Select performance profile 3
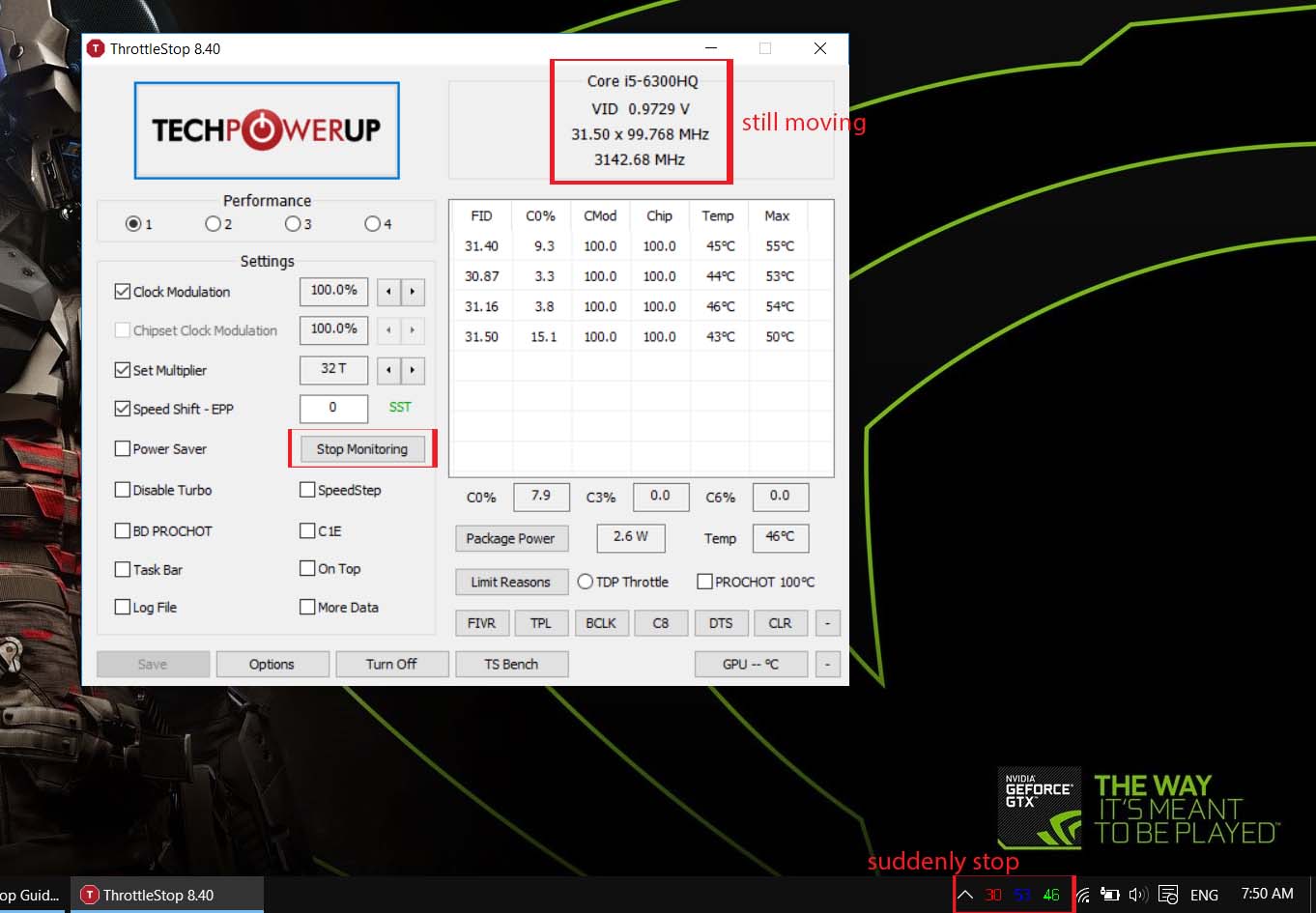This screenshot has width=1316, height=913. [292, 224]
